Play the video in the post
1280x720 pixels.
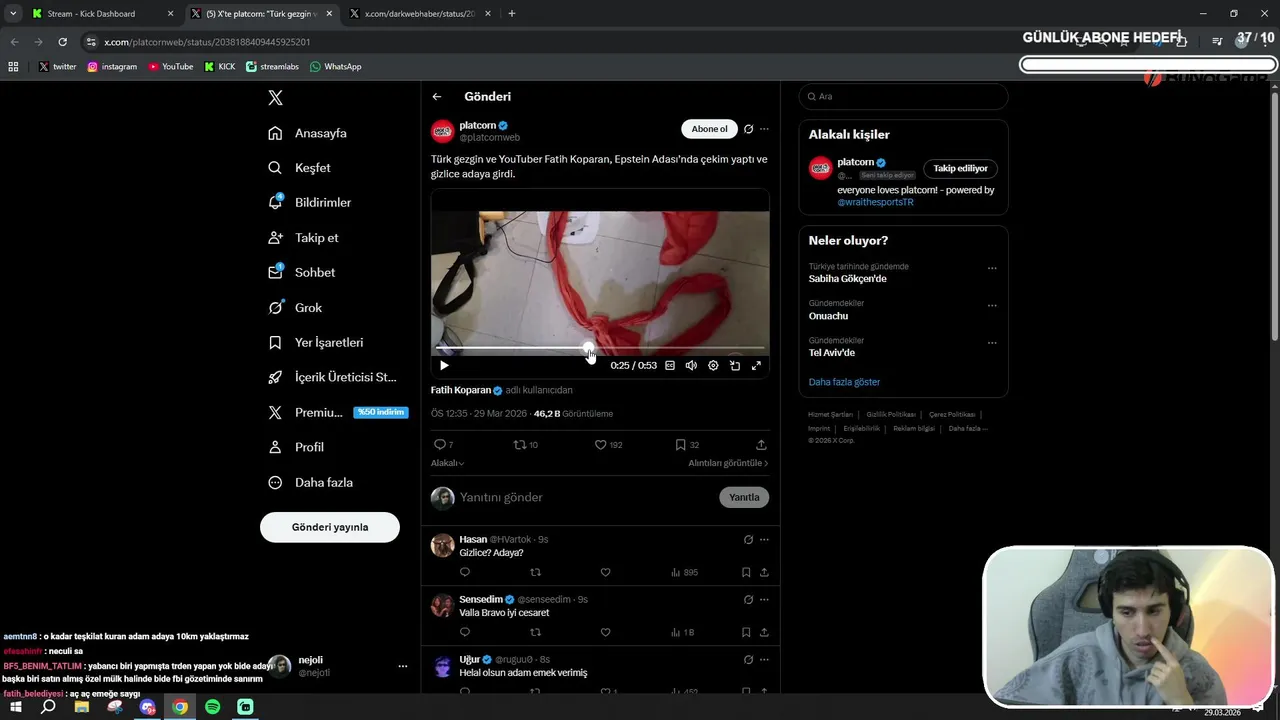(x=444, y=366)
